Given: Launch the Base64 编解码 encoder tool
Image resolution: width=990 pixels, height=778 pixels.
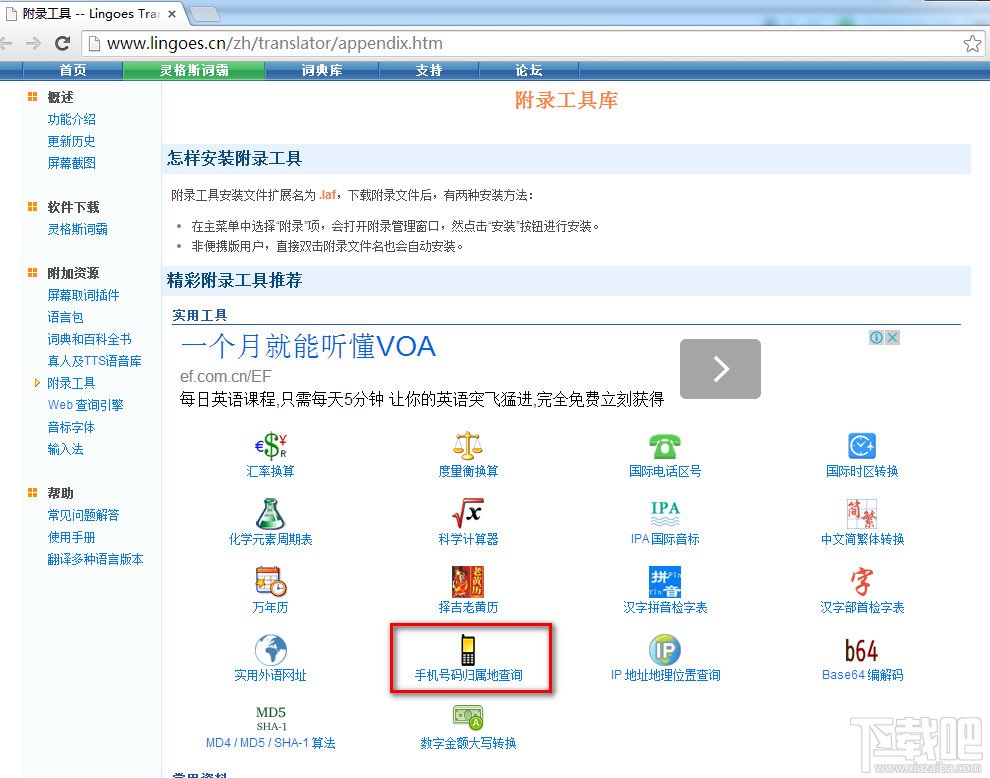Looking at the screenshot, I should [861, 657].
